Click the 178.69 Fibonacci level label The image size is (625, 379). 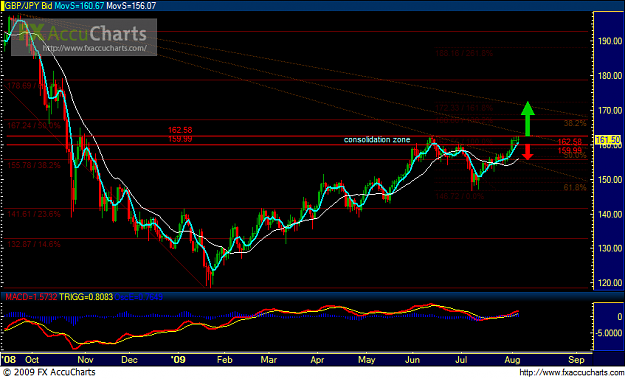click(x=25, y=86)
